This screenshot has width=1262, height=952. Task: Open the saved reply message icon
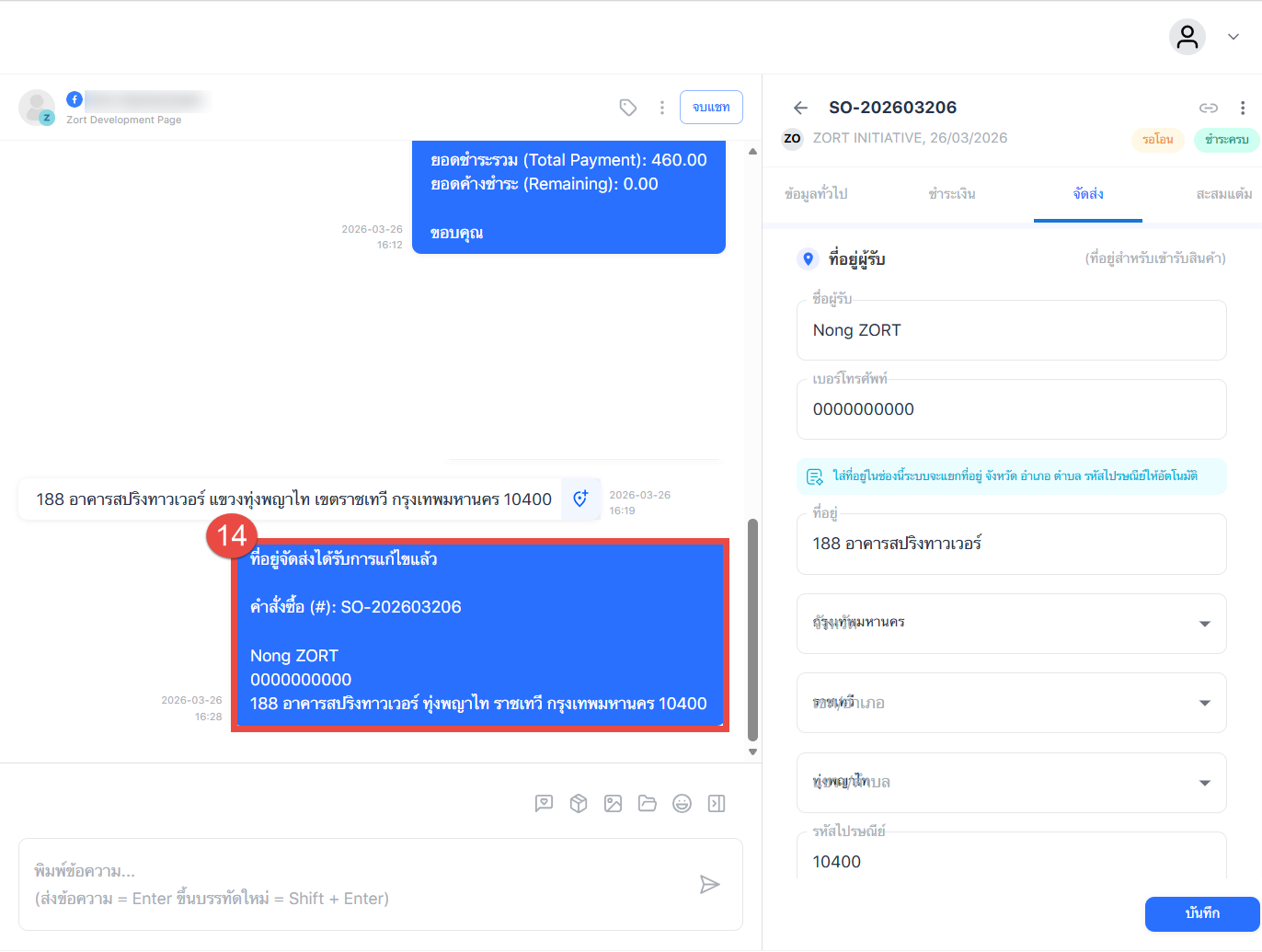544,804
